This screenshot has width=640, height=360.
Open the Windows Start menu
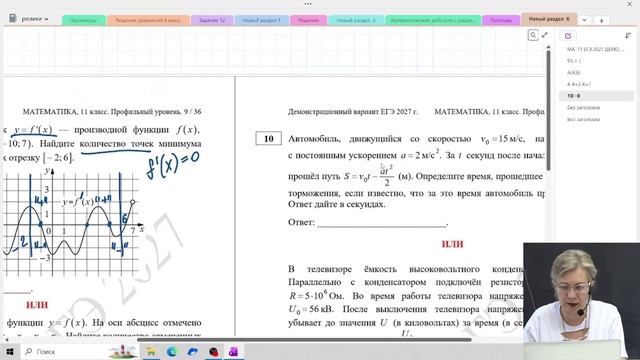tap(10, 351)
